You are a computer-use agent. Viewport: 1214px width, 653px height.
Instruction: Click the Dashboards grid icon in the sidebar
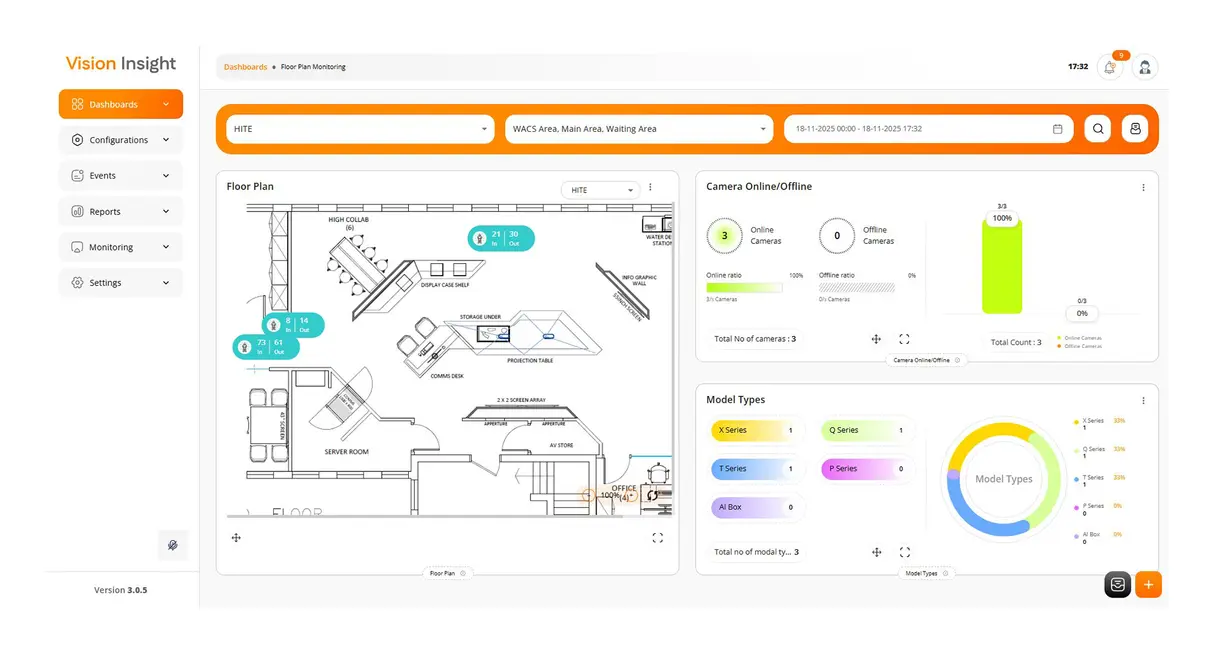[x=77, y=104]
